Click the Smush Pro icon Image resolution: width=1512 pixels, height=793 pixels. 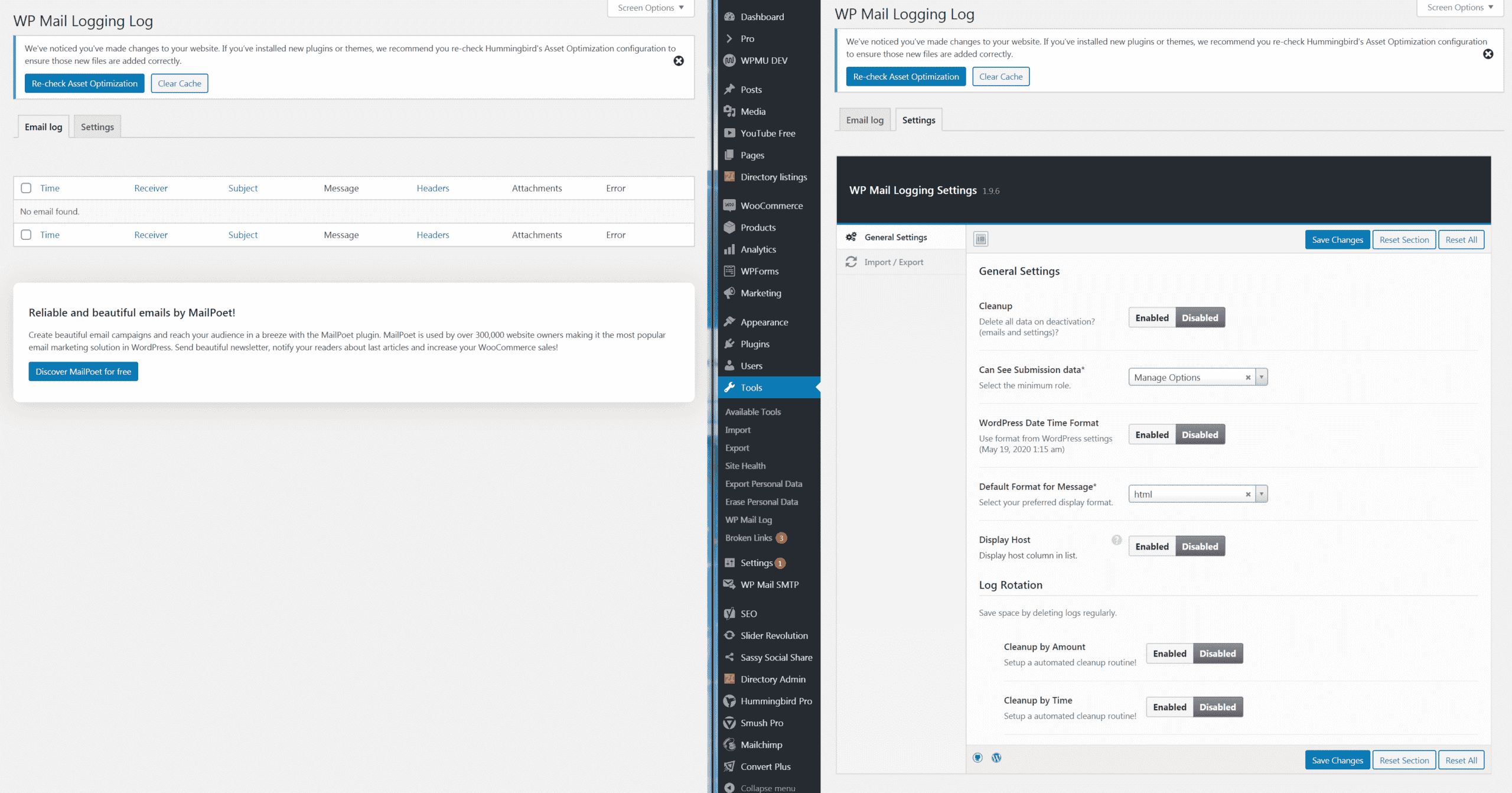(729, 723)
